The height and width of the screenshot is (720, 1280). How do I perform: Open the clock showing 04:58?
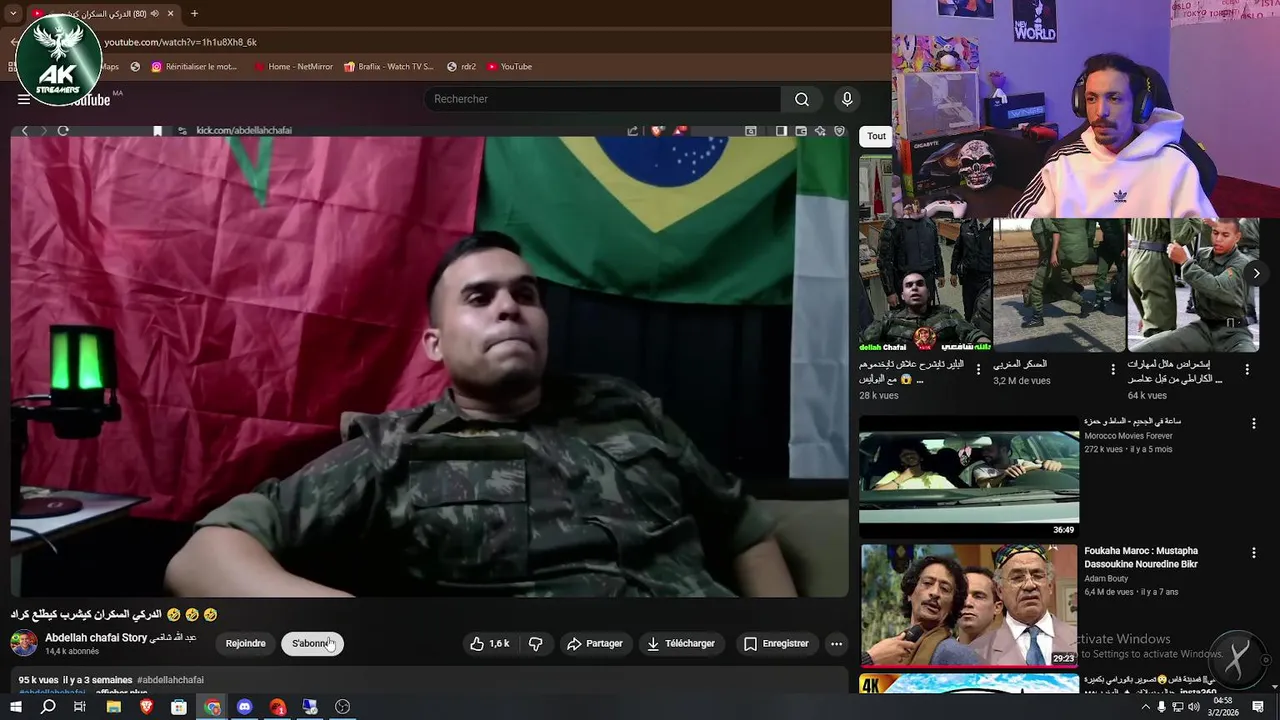point(1222,707)
